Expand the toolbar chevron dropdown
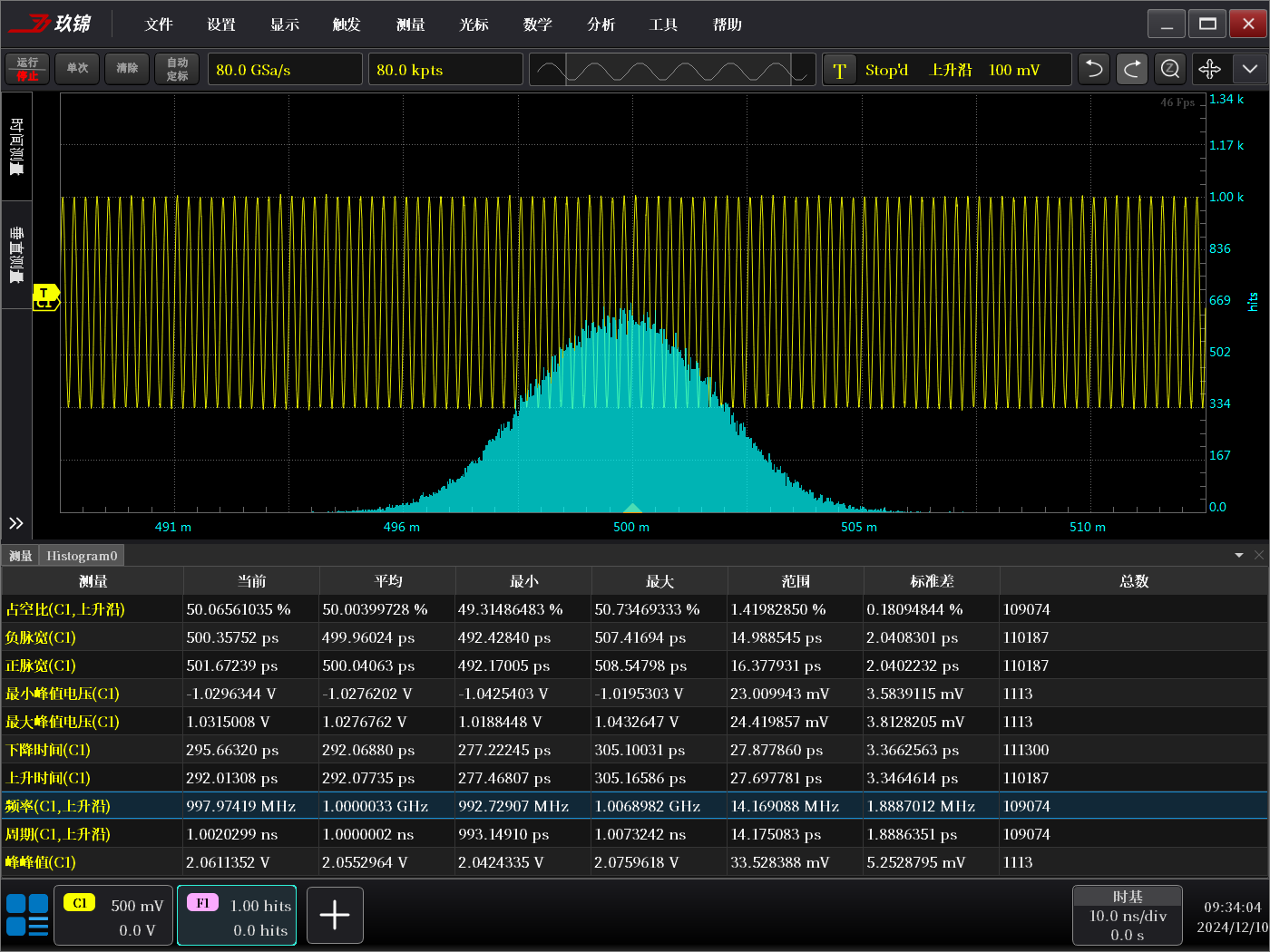The image size is (1270, 952). pyautogui.click(x=1249, y=69)
